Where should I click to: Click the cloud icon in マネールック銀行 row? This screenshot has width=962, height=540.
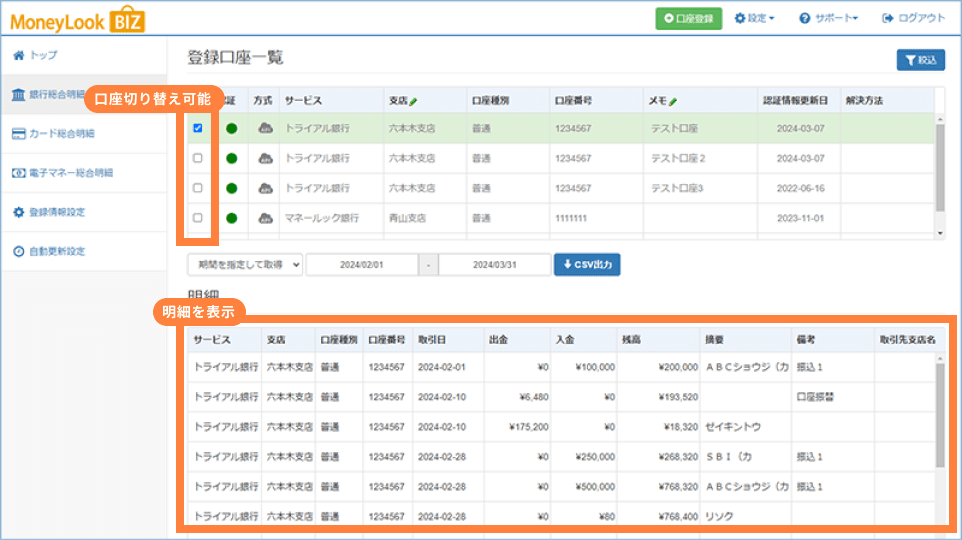[265, 218]
